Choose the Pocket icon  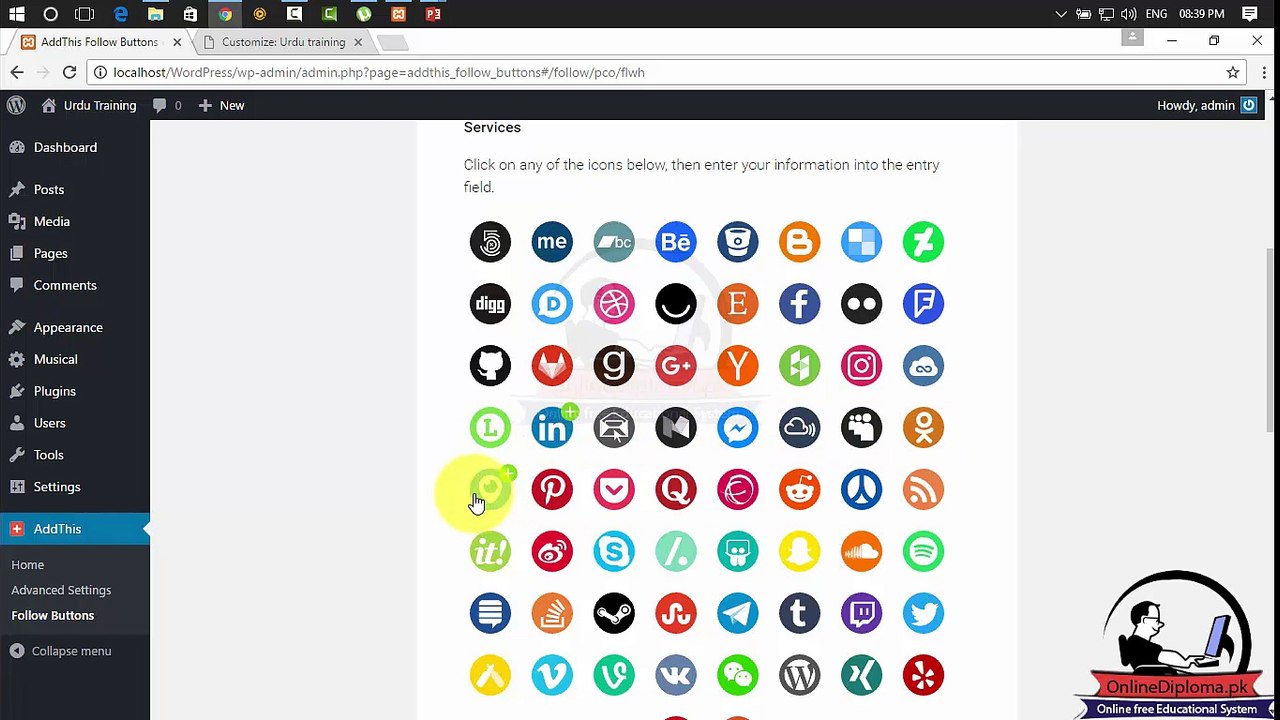[x=614, y=490]
